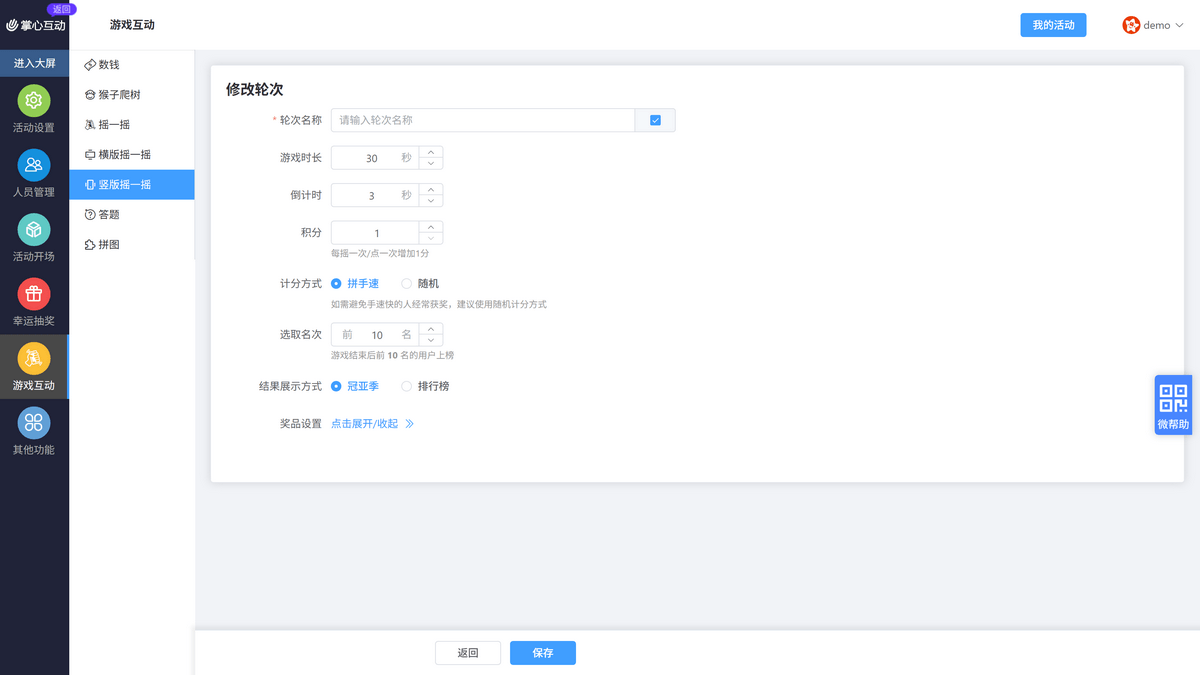
Task: Expand 奖品设置 via 点击展开/收起
Action: (364, 424)
